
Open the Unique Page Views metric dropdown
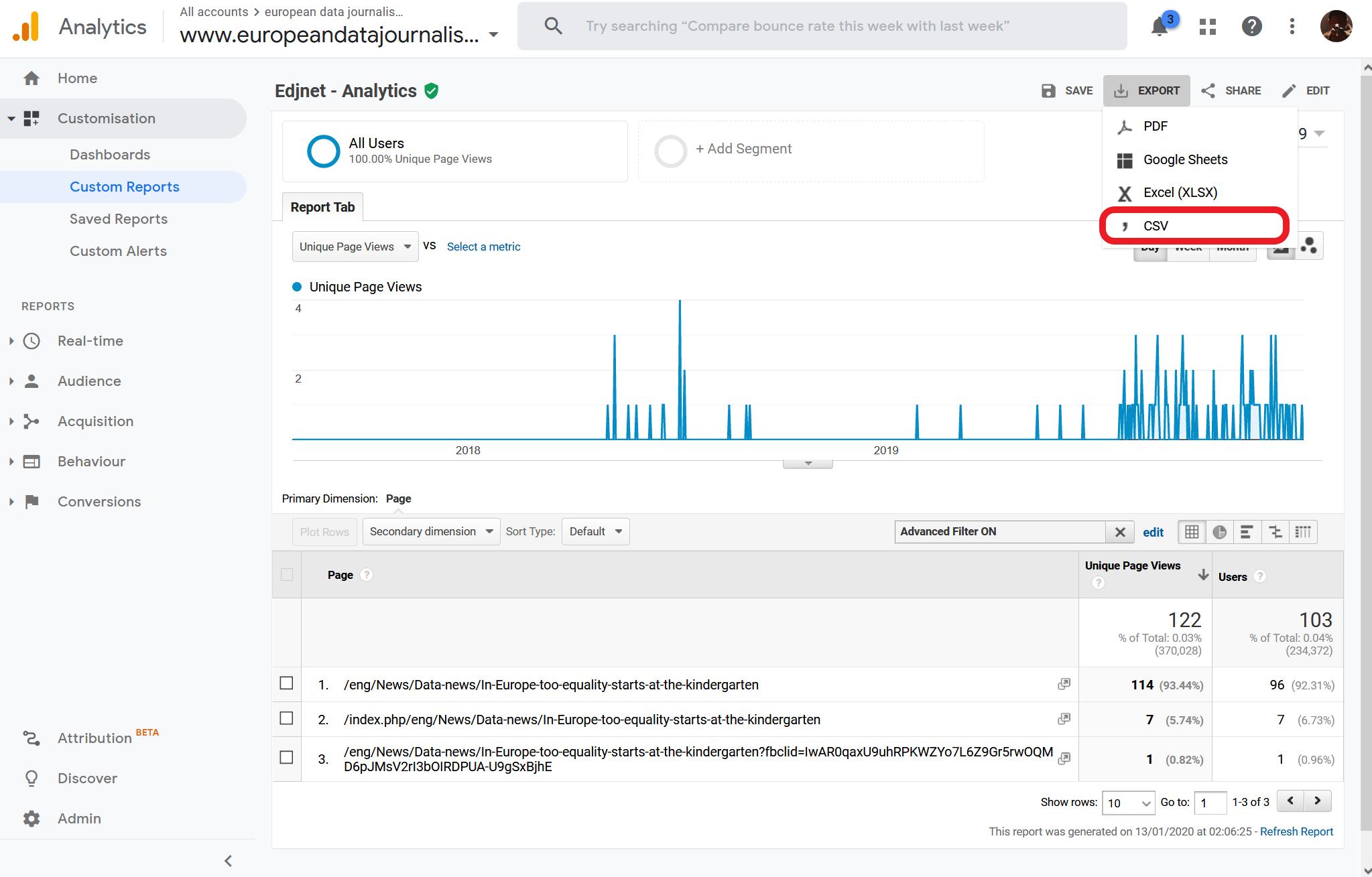pyautogui.click(x=355, y=247)
